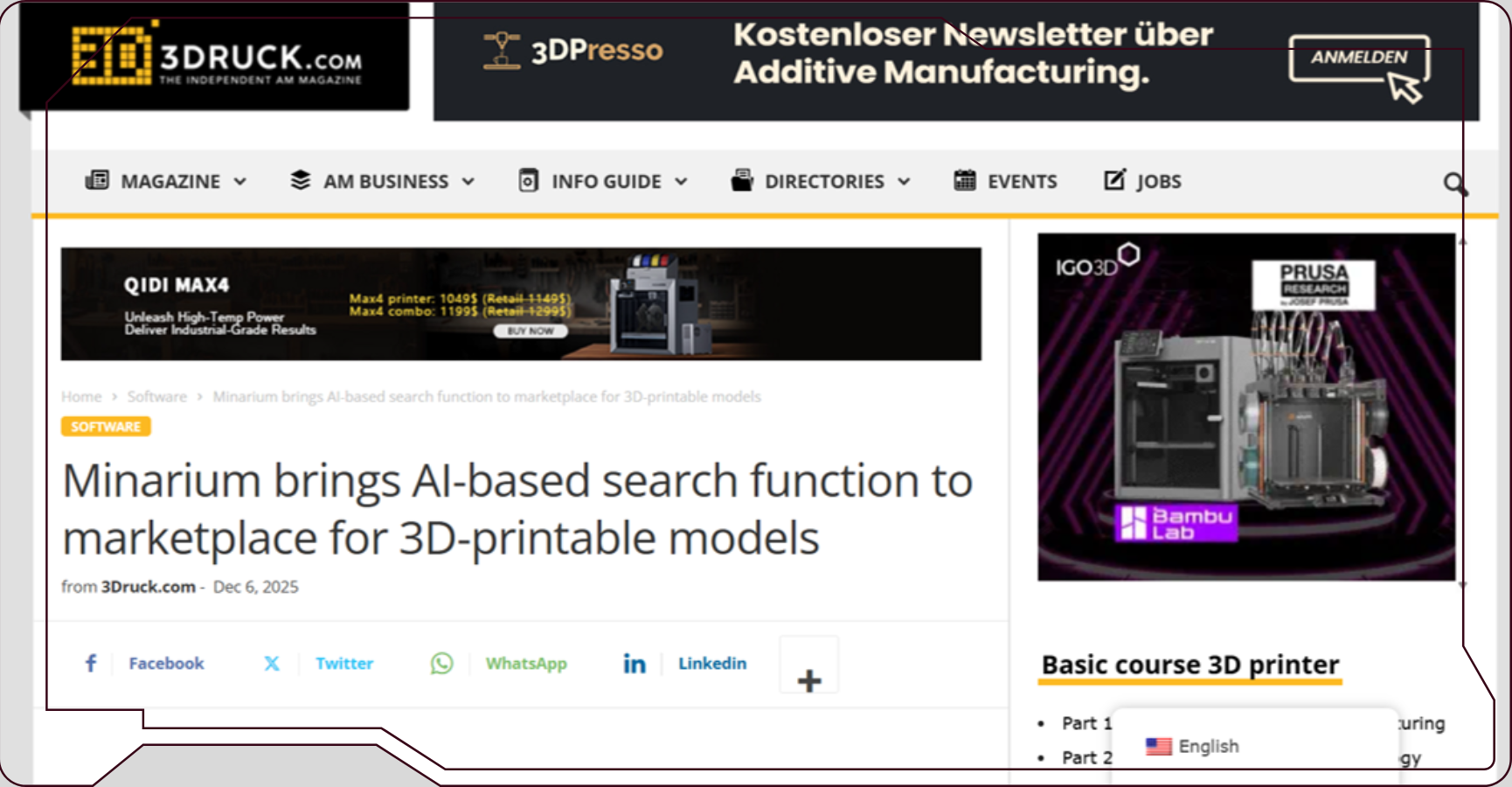Open the Events menu item

pyautogui.click(x=1022, y=181)
